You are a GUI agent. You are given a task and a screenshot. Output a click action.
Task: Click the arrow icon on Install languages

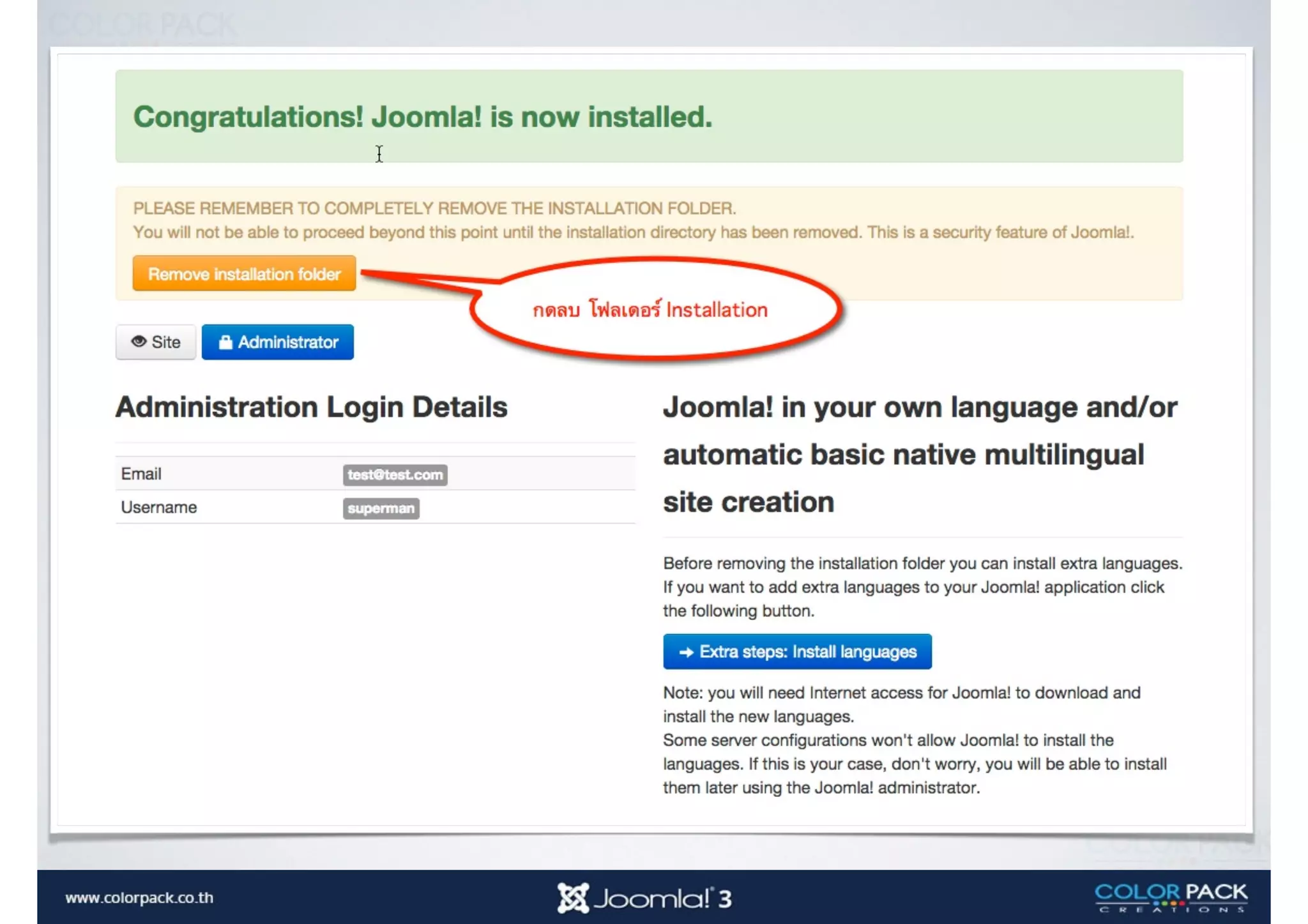point(686,652)
